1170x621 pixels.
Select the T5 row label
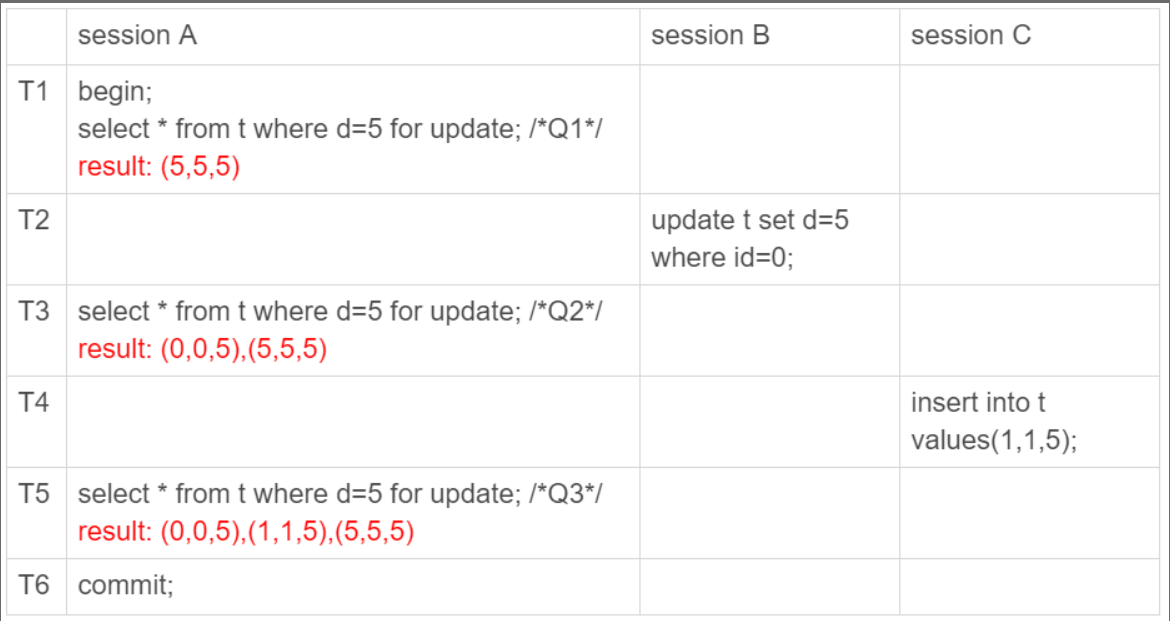point(35,494)
